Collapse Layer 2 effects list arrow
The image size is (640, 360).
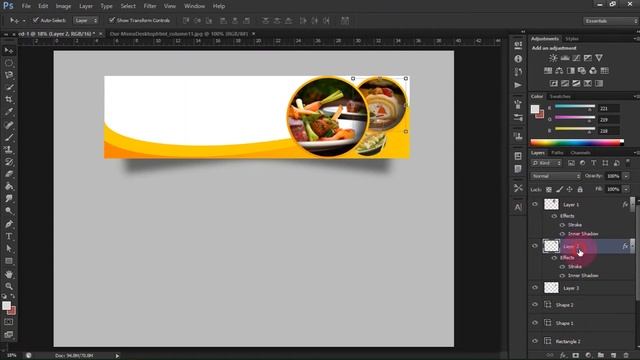[x=632, y=246]
